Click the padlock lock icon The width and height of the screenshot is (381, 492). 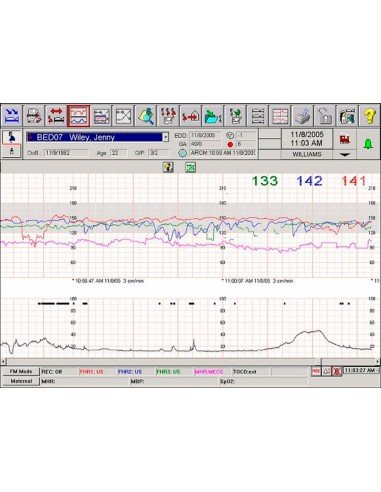point(325,116)
